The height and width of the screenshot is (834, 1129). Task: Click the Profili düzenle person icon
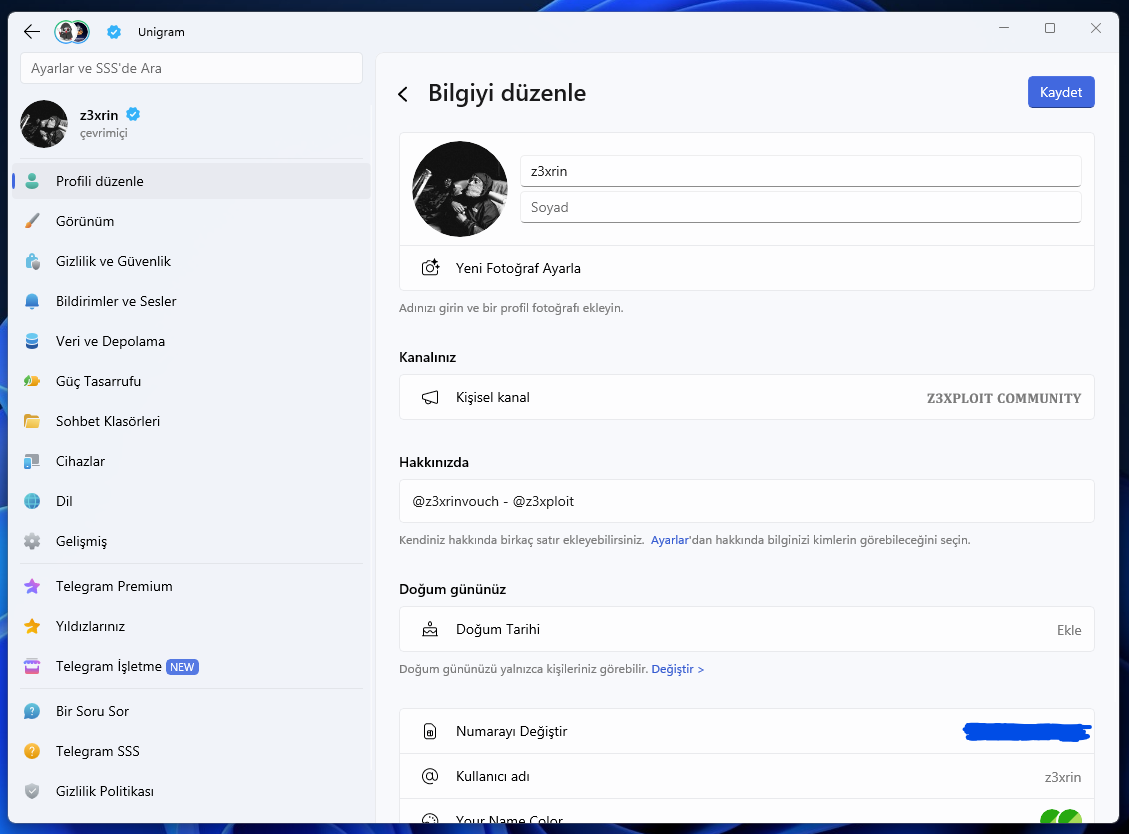click(32, 181)
